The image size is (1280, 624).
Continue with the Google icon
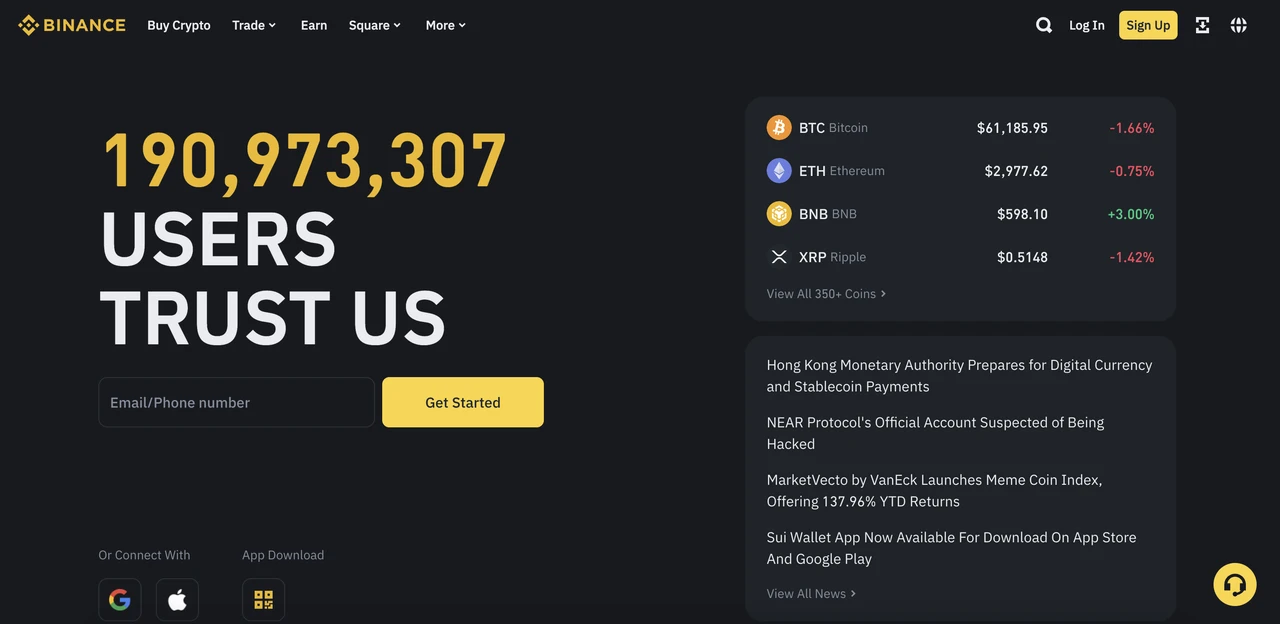pyautogui.click(x=120, y=600)
